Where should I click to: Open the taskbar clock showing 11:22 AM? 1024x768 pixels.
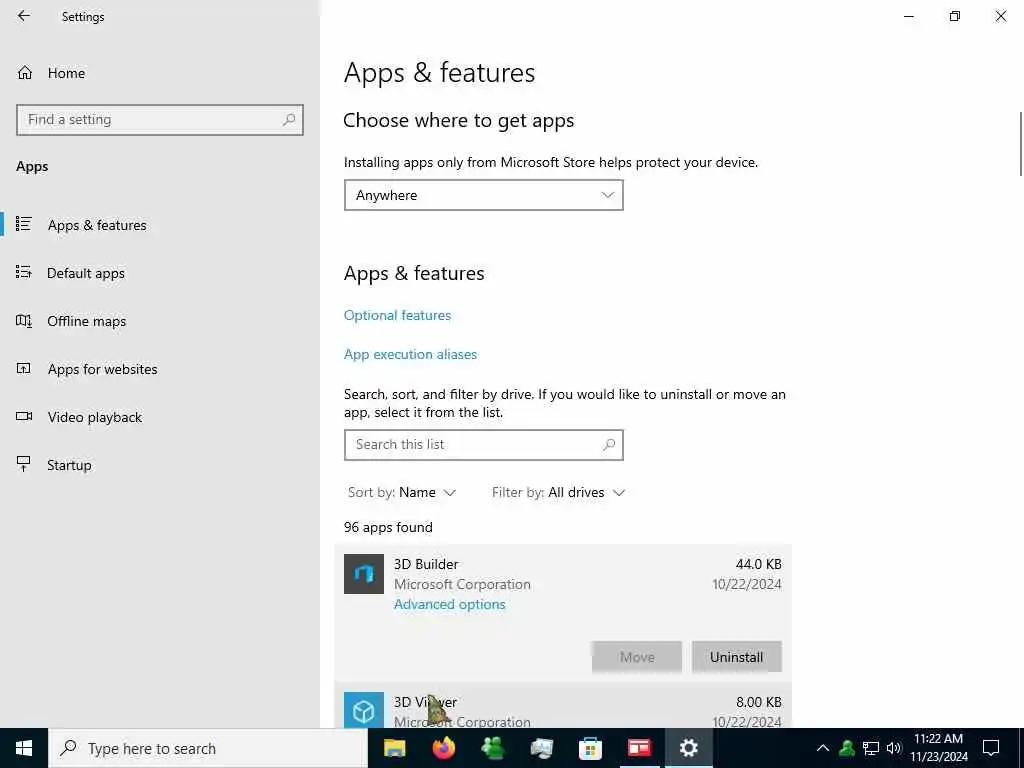[938, 748]
